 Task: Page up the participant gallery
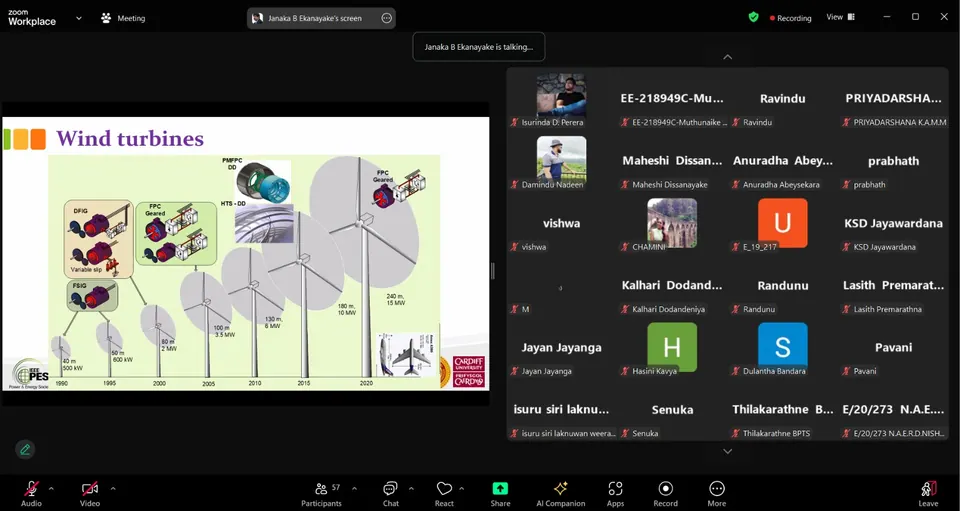[727, 57]
